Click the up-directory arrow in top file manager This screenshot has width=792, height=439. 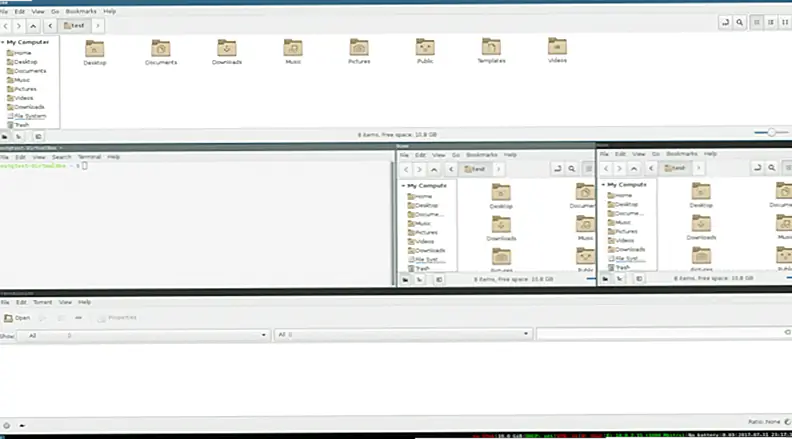pos(35,23)
